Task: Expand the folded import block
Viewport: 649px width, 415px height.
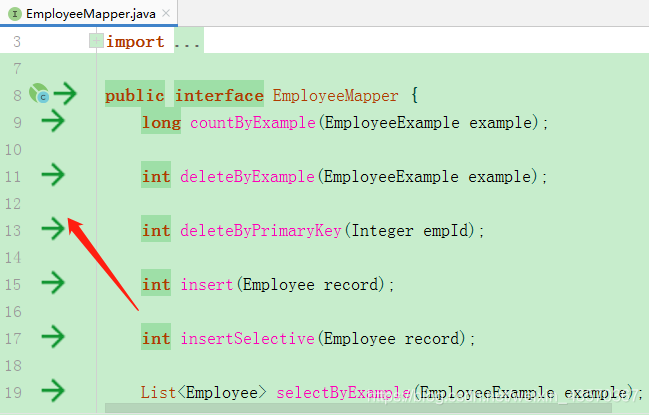Action: (x=96, y=41)
